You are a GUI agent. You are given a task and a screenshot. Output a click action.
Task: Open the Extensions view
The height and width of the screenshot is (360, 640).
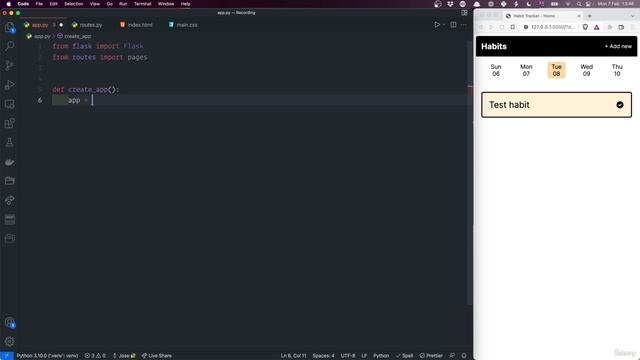click(9, 123)
